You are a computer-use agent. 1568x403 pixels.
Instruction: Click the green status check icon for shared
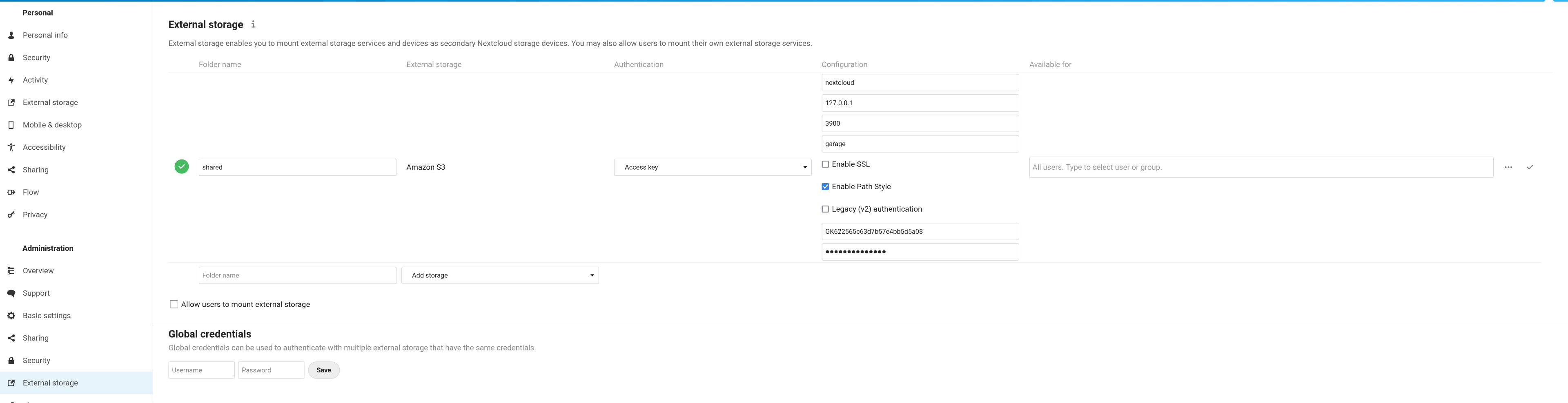[181, 166]
